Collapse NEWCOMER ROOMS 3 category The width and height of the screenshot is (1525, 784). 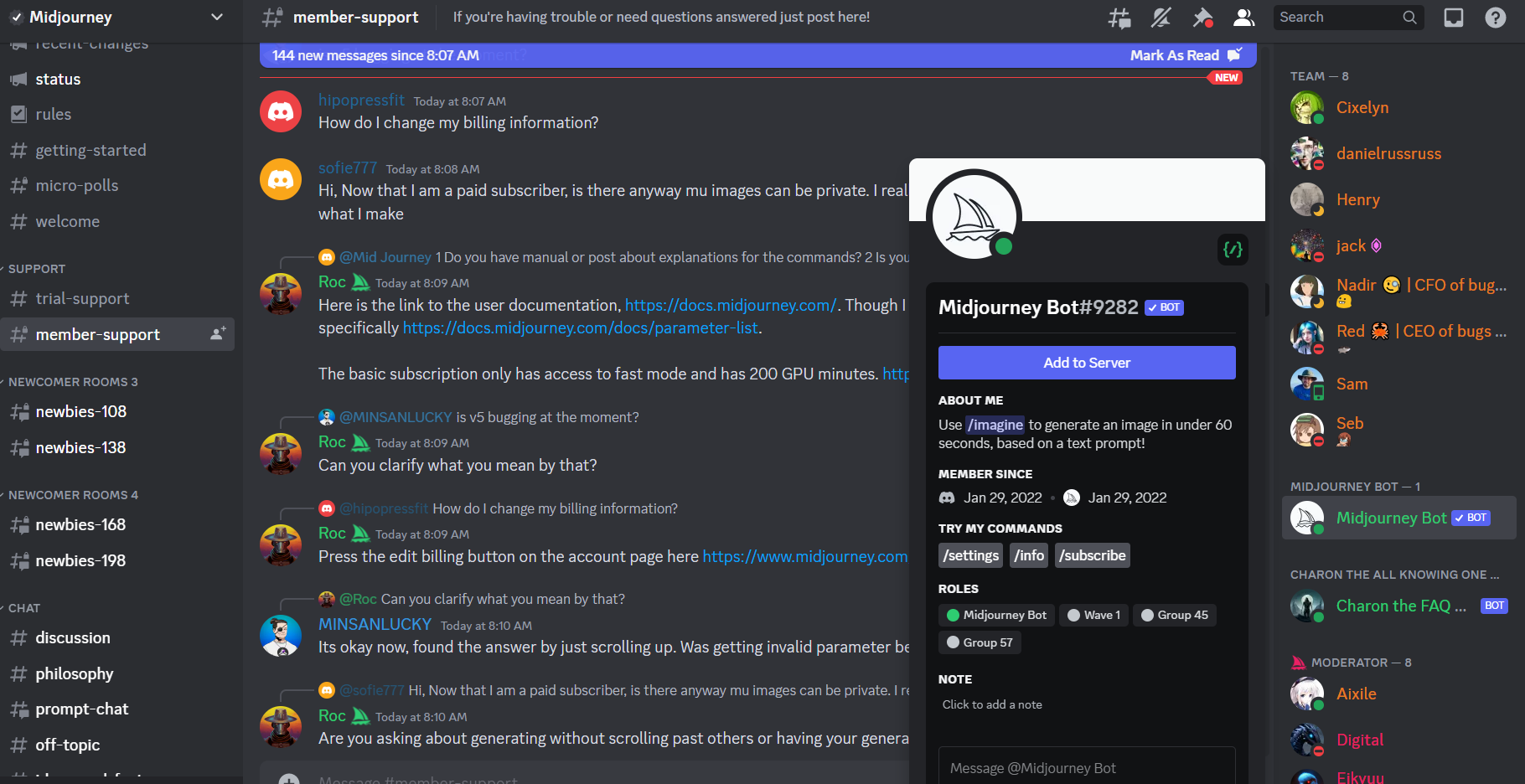pos(72,382)
